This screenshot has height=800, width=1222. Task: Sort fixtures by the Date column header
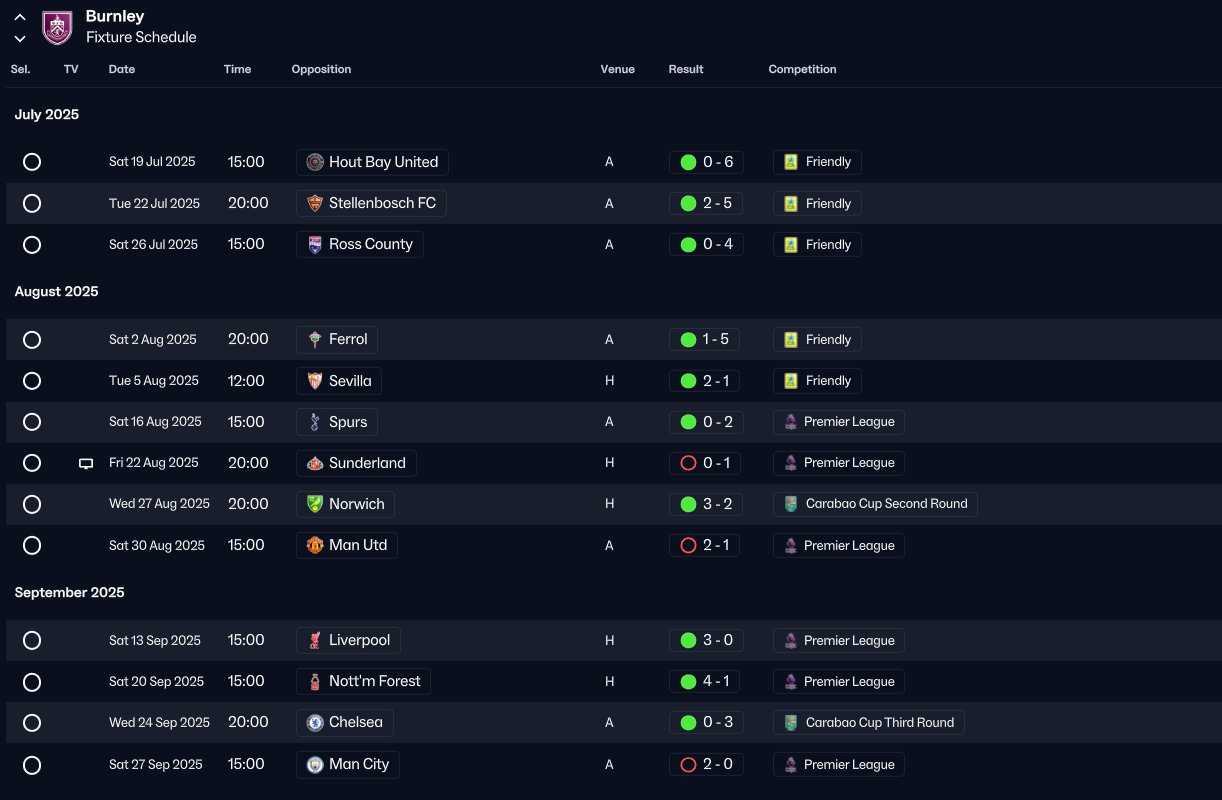(x=122, y=69)
